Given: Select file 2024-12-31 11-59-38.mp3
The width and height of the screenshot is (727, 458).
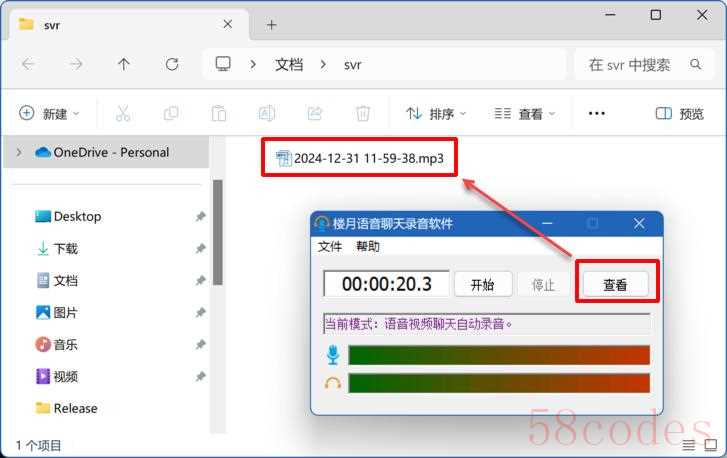Looking at the screenshot, I should (360, 158).
